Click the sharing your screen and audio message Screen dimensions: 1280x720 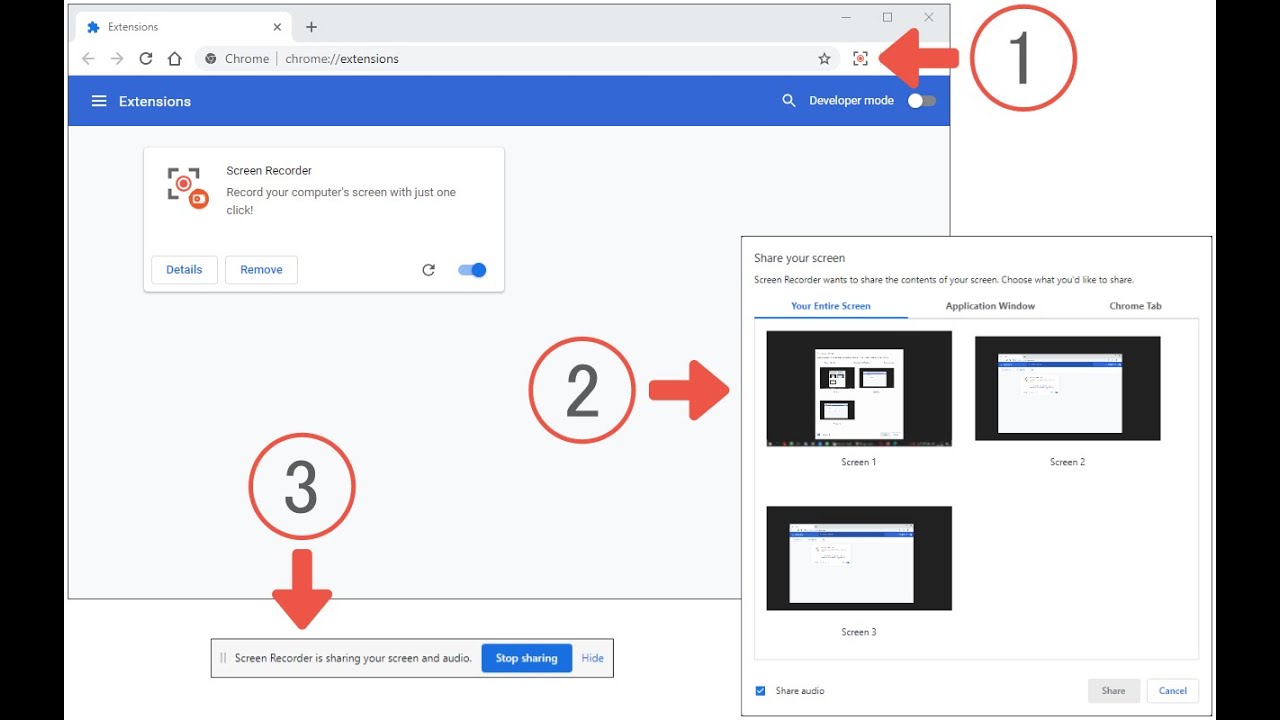pos(353,658)
